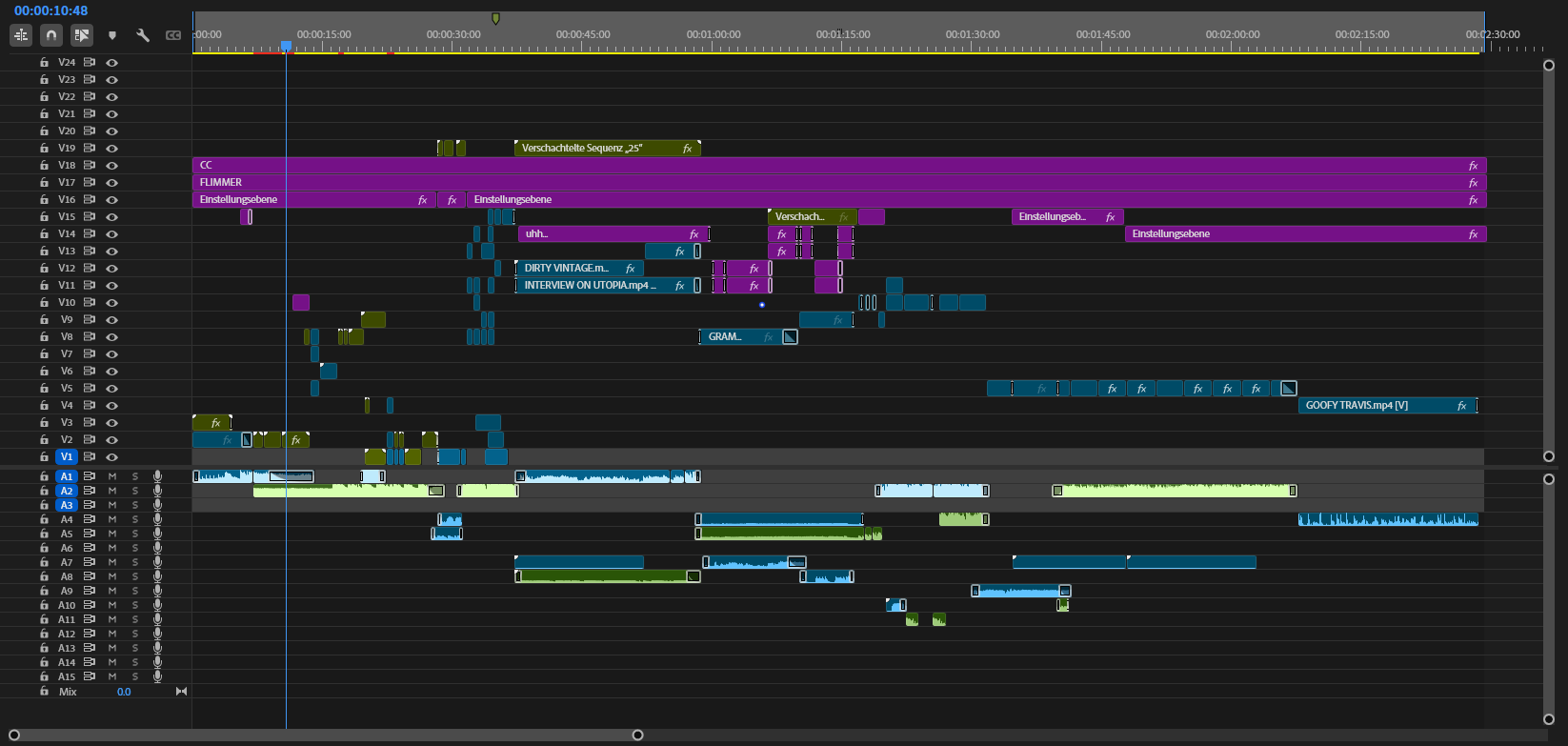Click the green sequence marker on ruler
Viewport: 1568px width, 746px height.
coord(495,18)
